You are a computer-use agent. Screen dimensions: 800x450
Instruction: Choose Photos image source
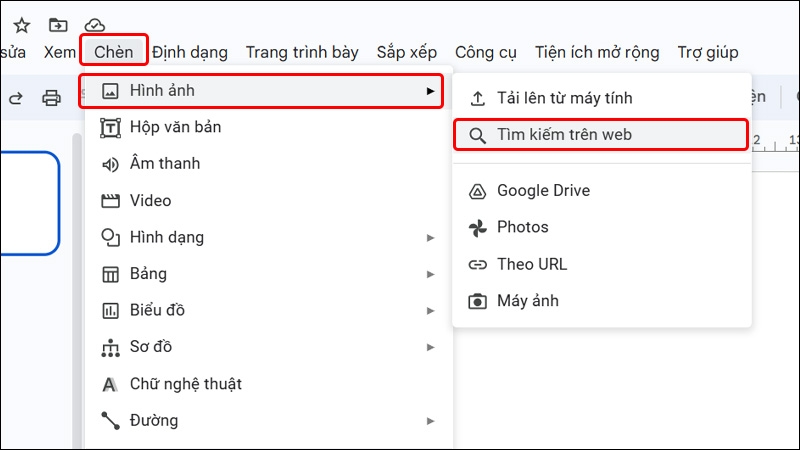pos(602,228)
